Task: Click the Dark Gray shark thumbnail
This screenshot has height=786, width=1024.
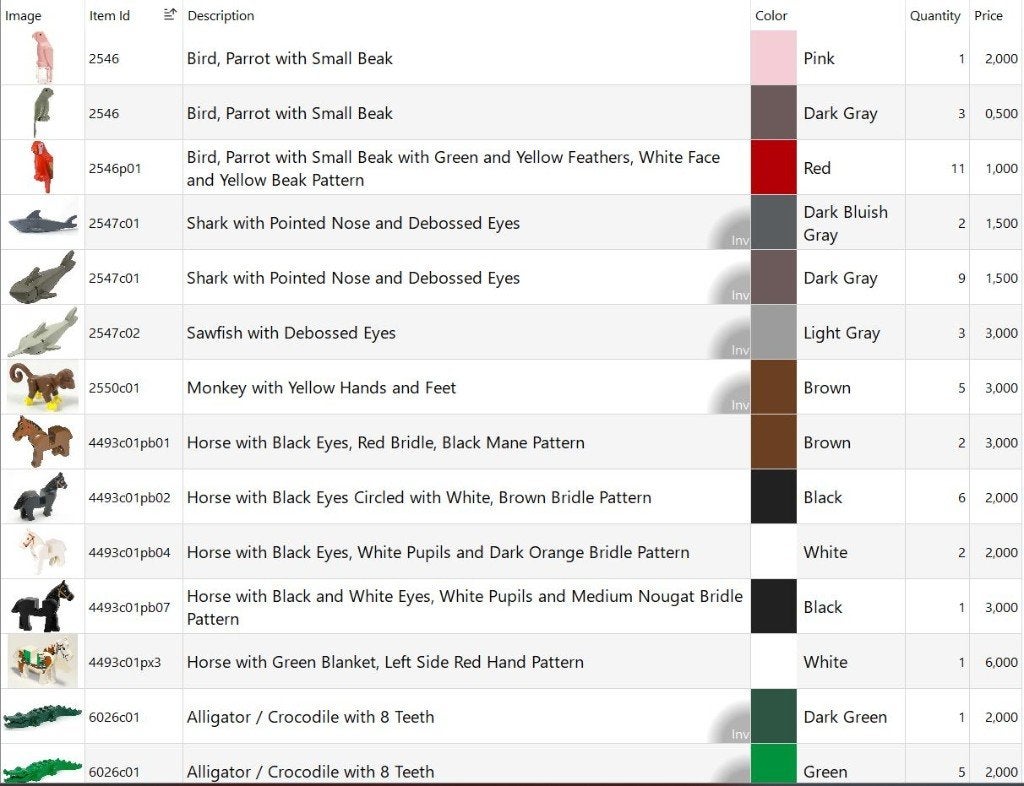Action: tap(42, 277)
